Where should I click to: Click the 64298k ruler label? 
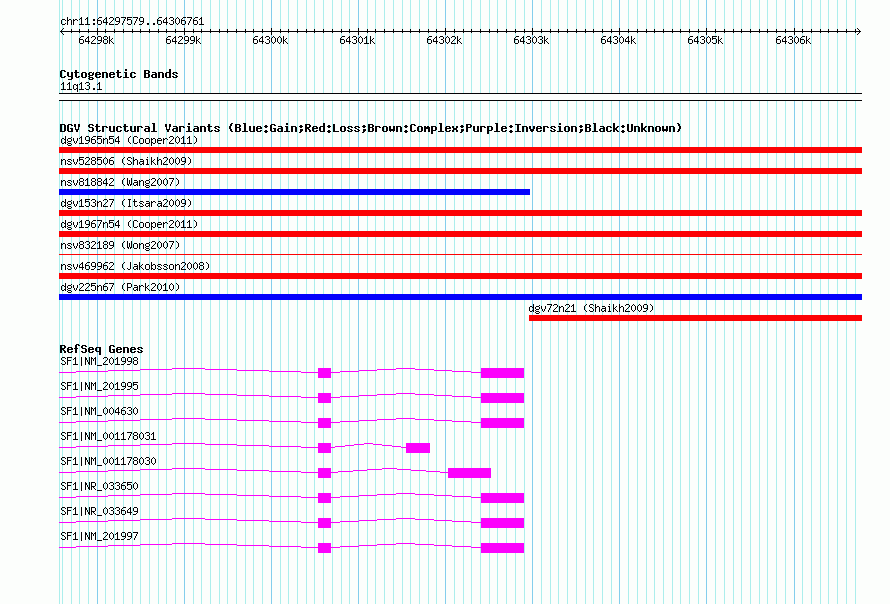[96, 40]
